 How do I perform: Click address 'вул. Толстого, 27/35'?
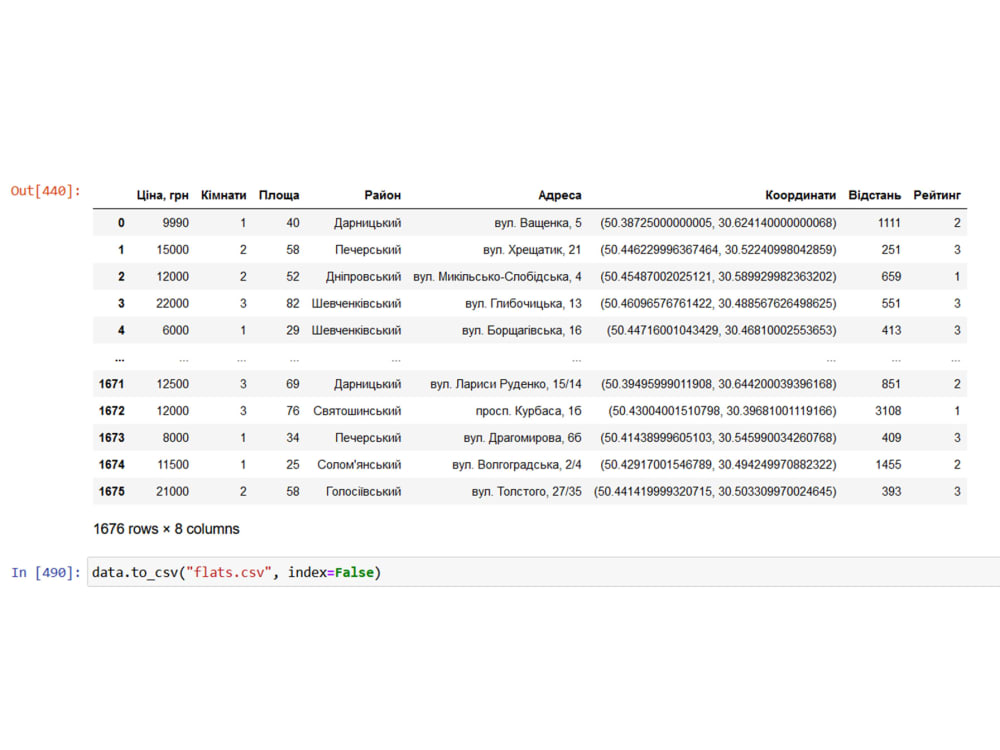(x=527, y=491)
